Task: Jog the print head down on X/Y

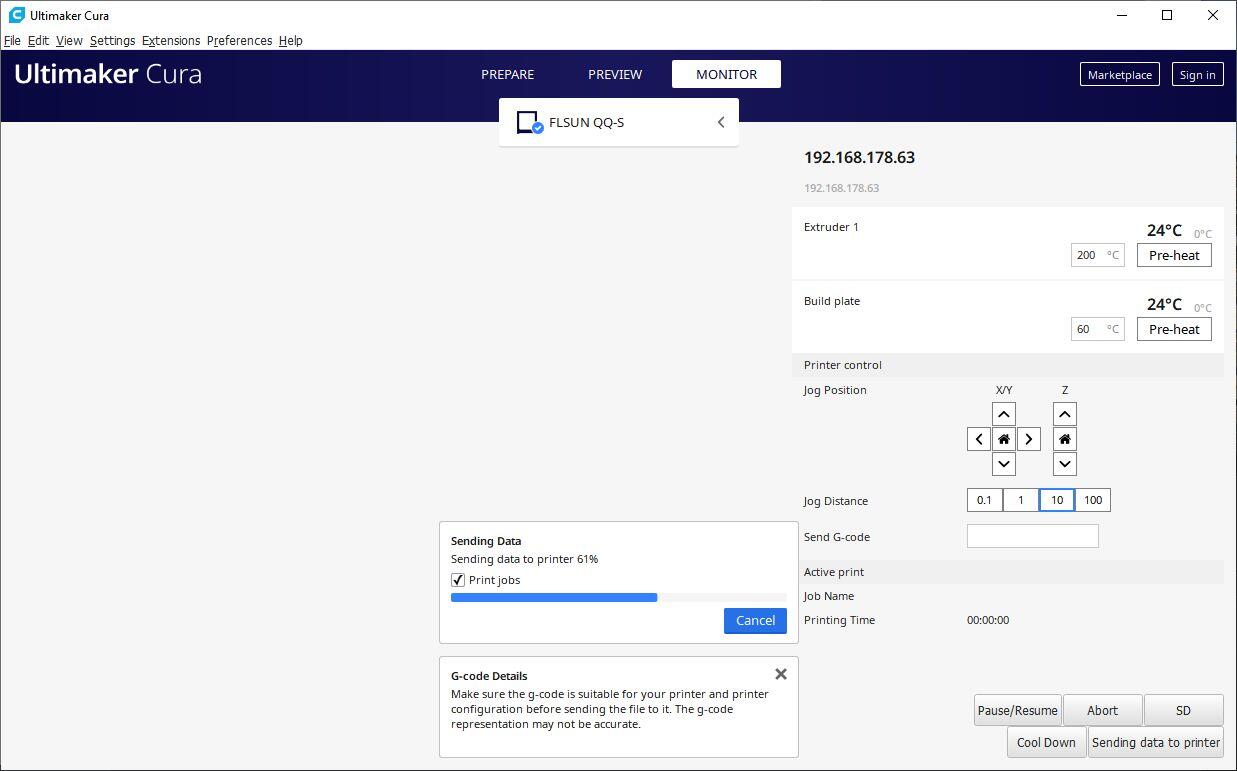Action: tap(1004, 464)
